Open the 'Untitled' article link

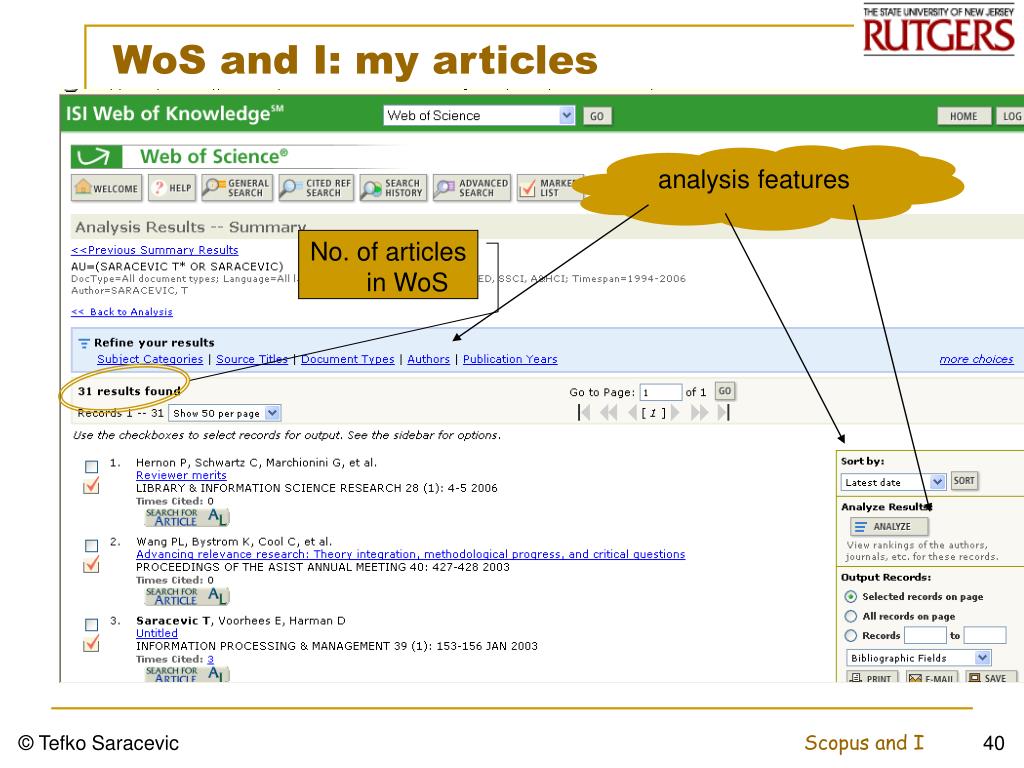point(157,633)
